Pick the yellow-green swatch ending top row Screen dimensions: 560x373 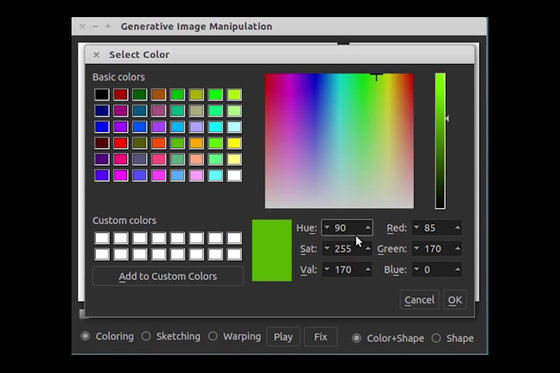(x=234, y=94)
